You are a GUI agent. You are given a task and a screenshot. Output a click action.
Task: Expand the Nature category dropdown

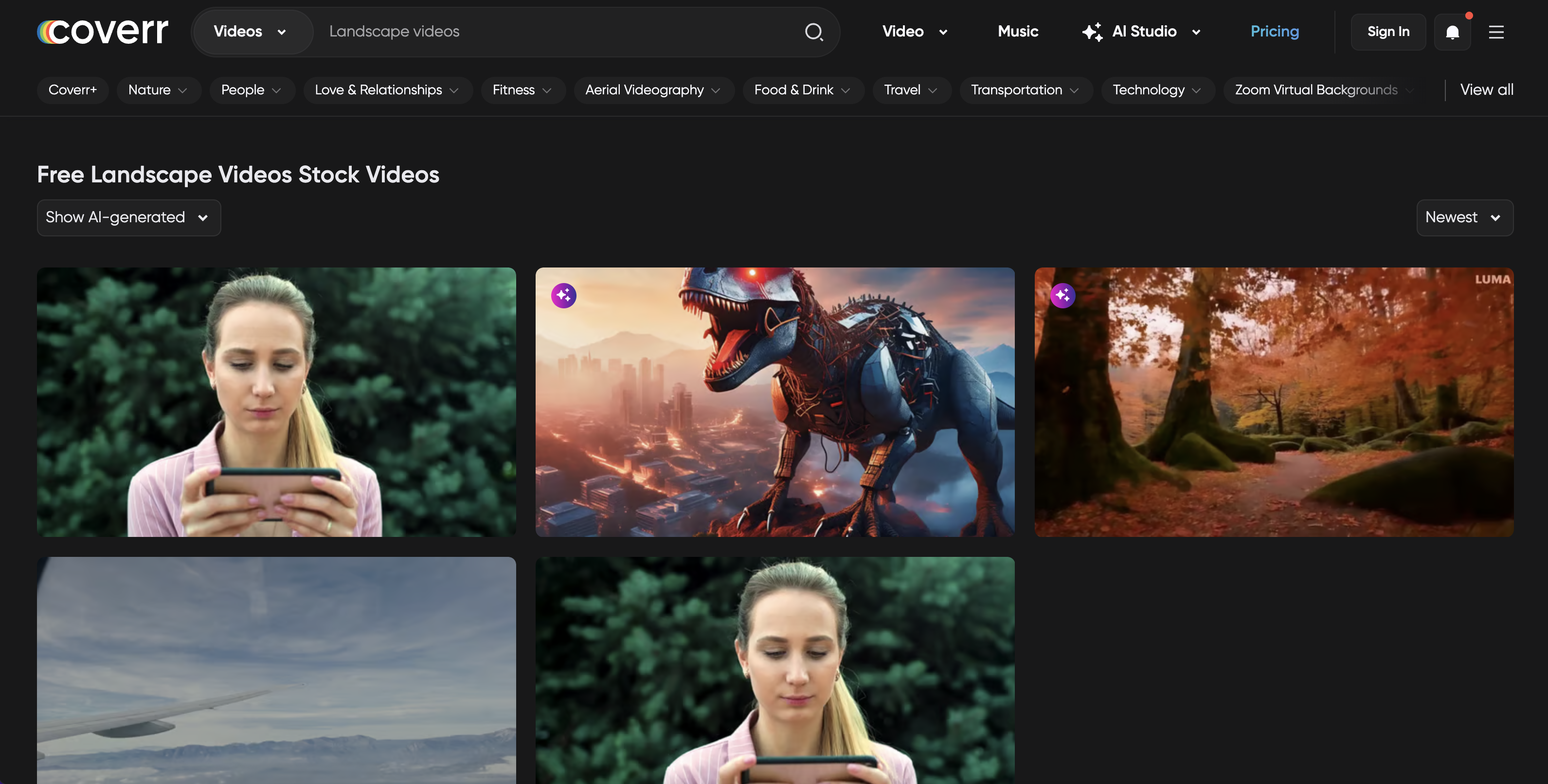[159, 90]
